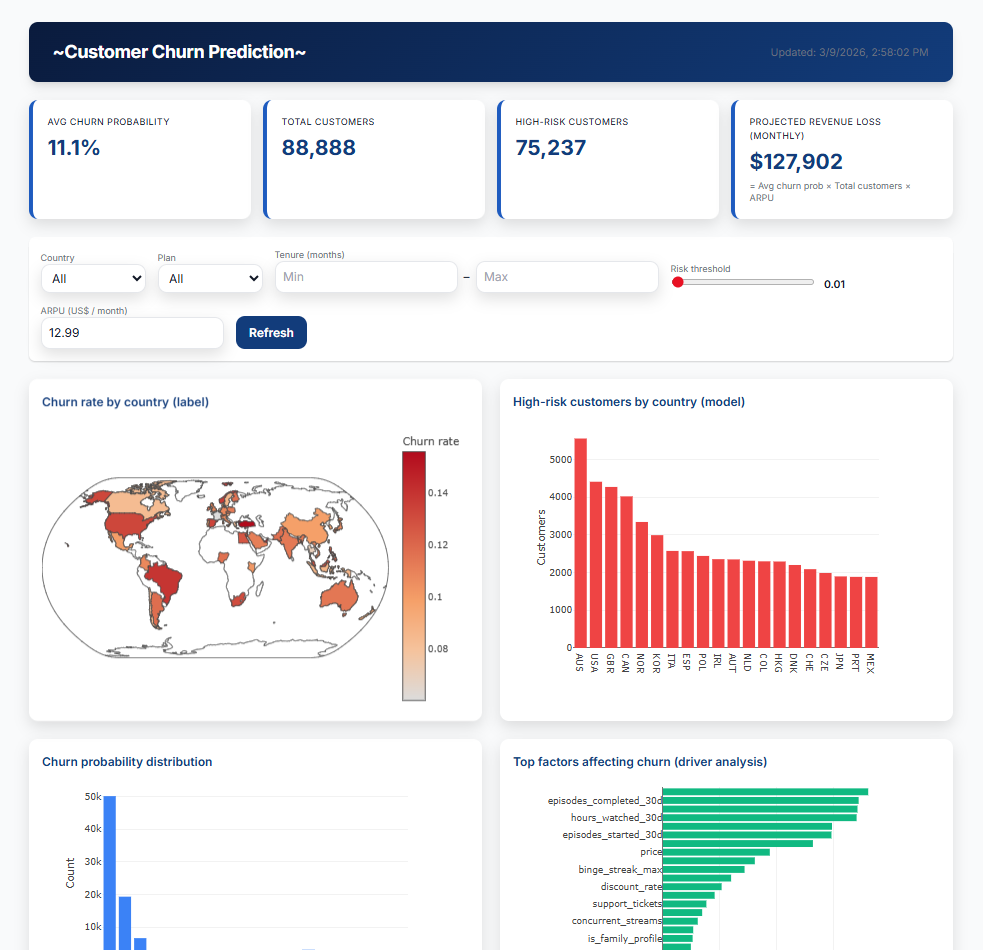
Task: Click the KOR bar in high-risk chart
Action: [x=657, y=591]
